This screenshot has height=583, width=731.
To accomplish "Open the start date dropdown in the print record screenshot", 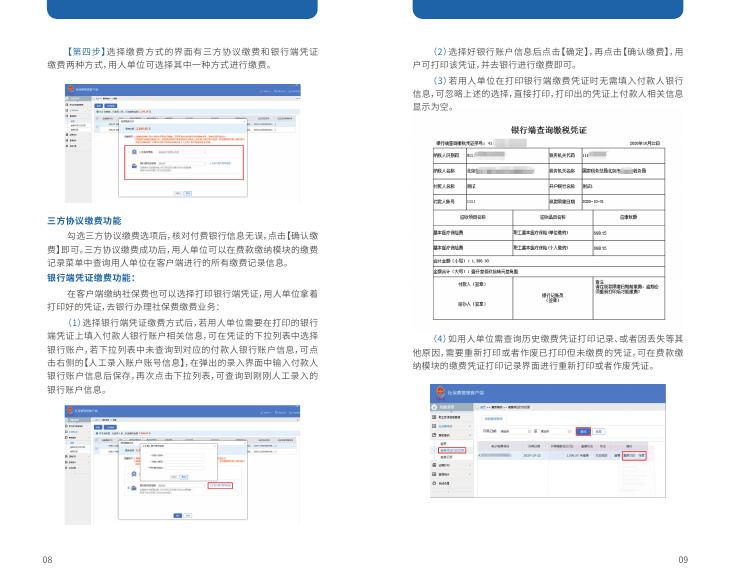I will coord(515,432).
